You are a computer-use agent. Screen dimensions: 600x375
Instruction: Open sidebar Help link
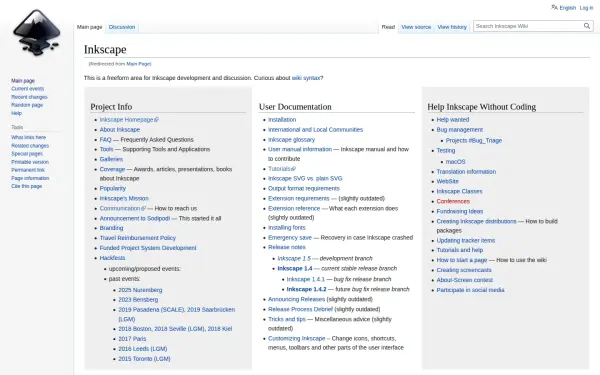click(16, 113)
